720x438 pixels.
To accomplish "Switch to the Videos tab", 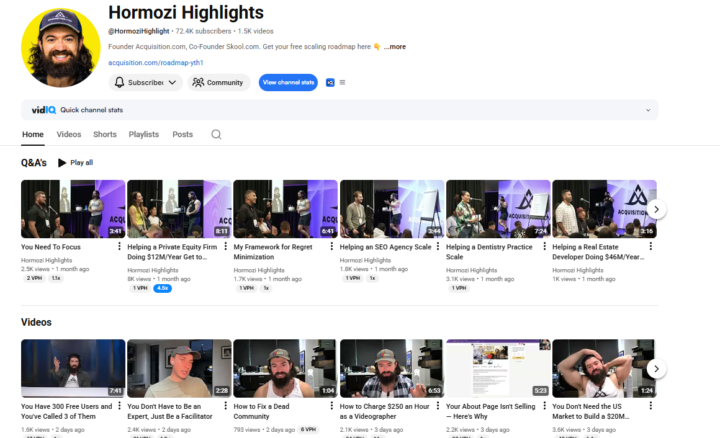I will pyautogui.click(x=69, y=135).
